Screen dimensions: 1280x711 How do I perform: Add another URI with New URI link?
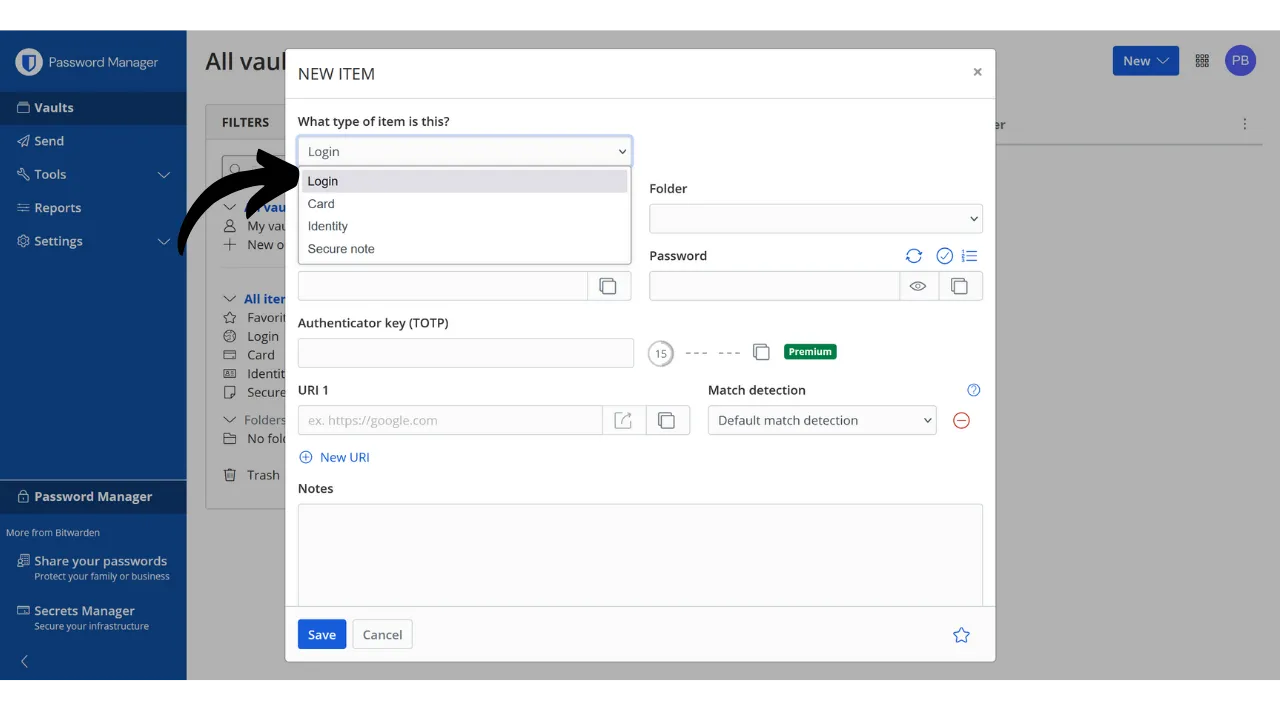[335, 457]
